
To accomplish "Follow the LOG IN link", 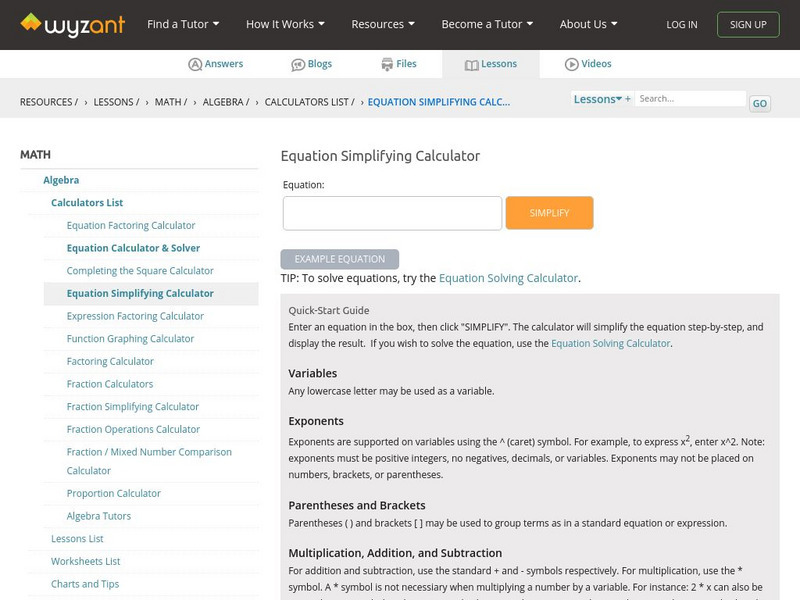I will tap(682, 24).
